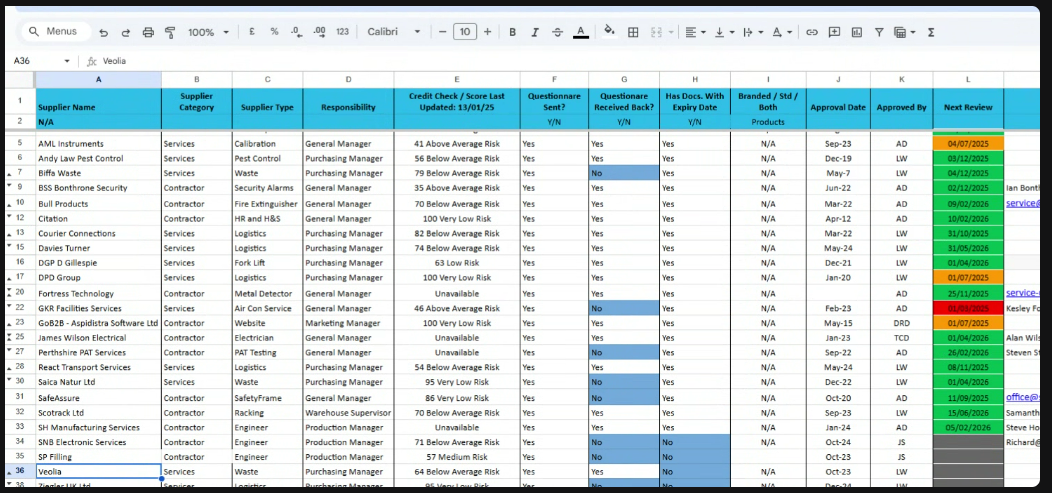
Task: Open the service@ link in Bull Products row
Action: (1022, 203)
